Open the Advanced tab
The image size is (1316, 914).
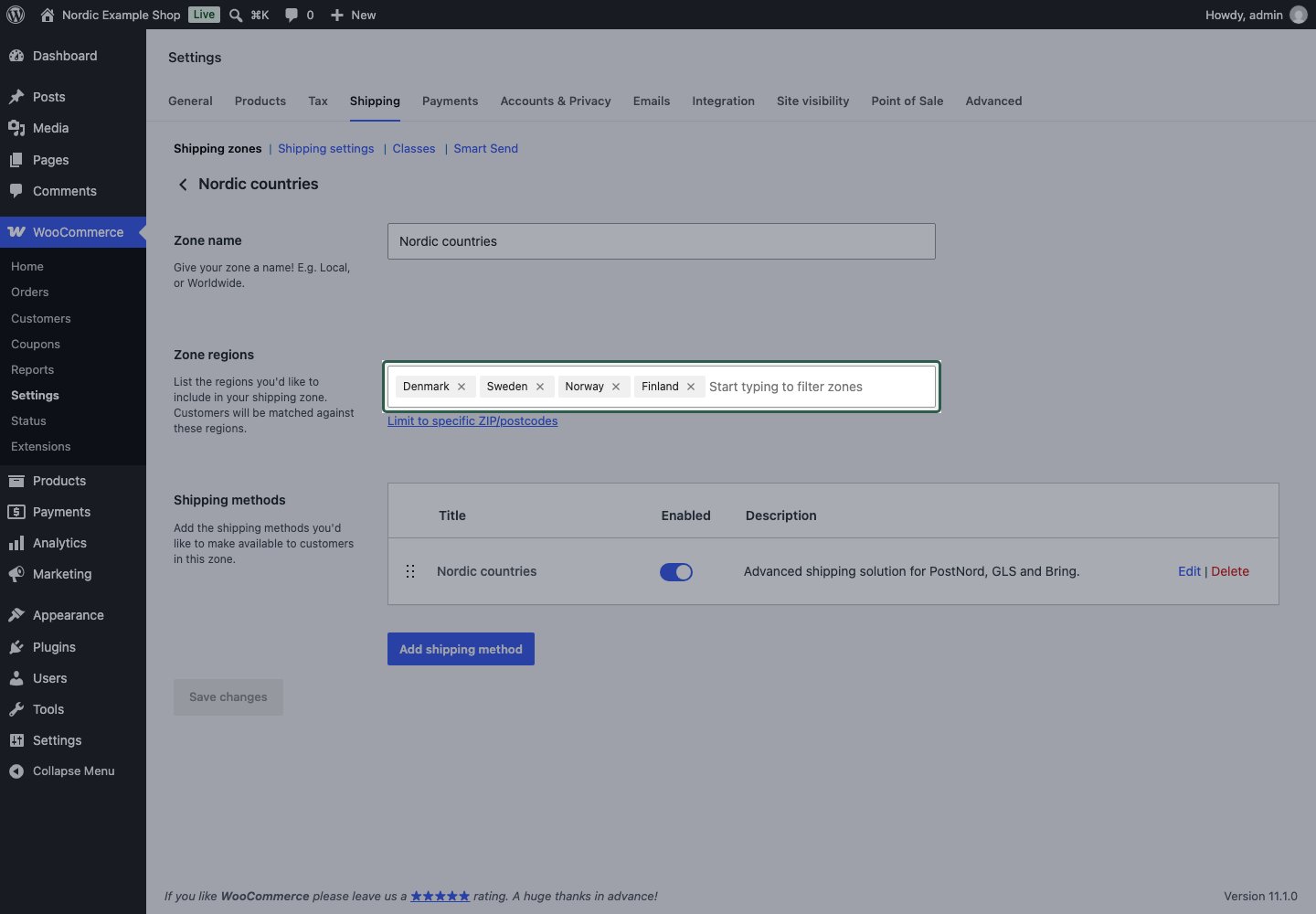pos(993,101)
